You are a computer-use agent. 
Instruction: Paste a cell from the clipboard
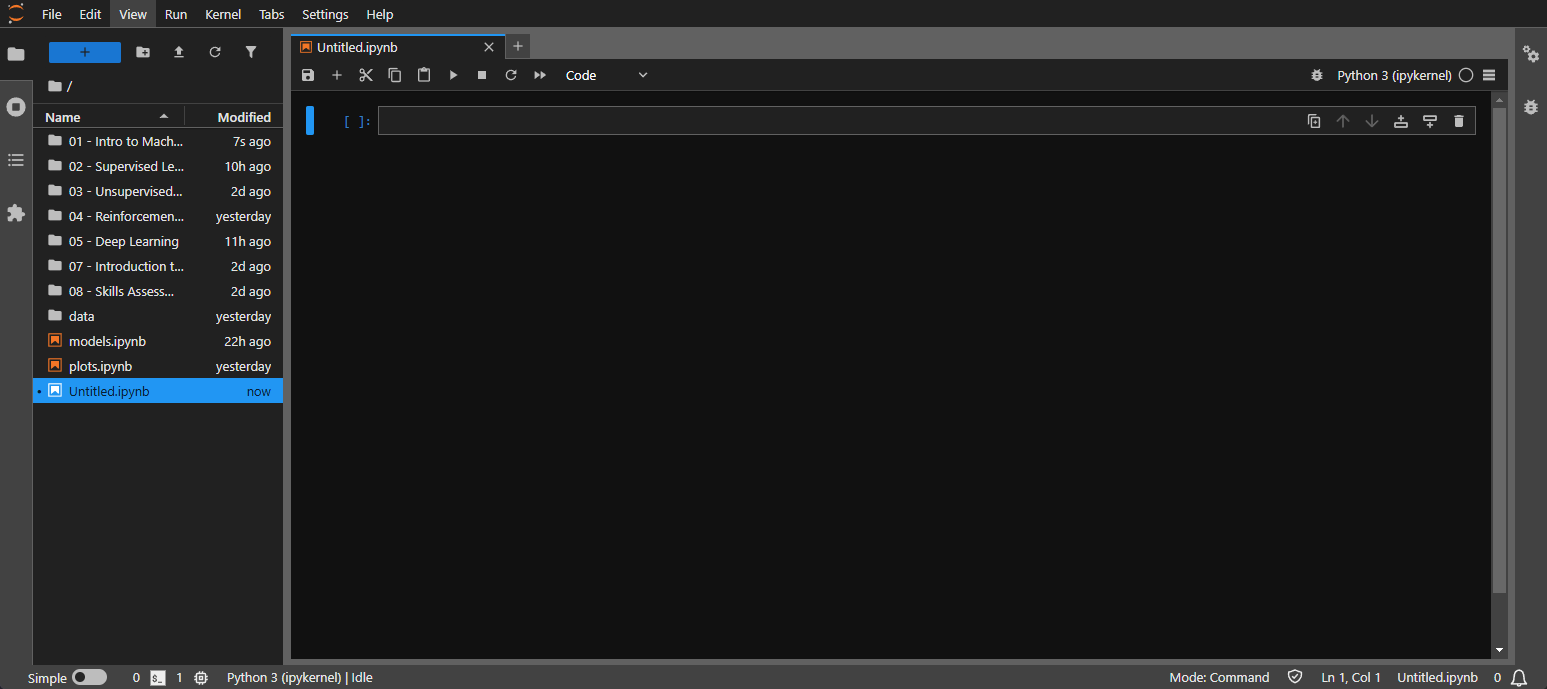tap(424, 74)
